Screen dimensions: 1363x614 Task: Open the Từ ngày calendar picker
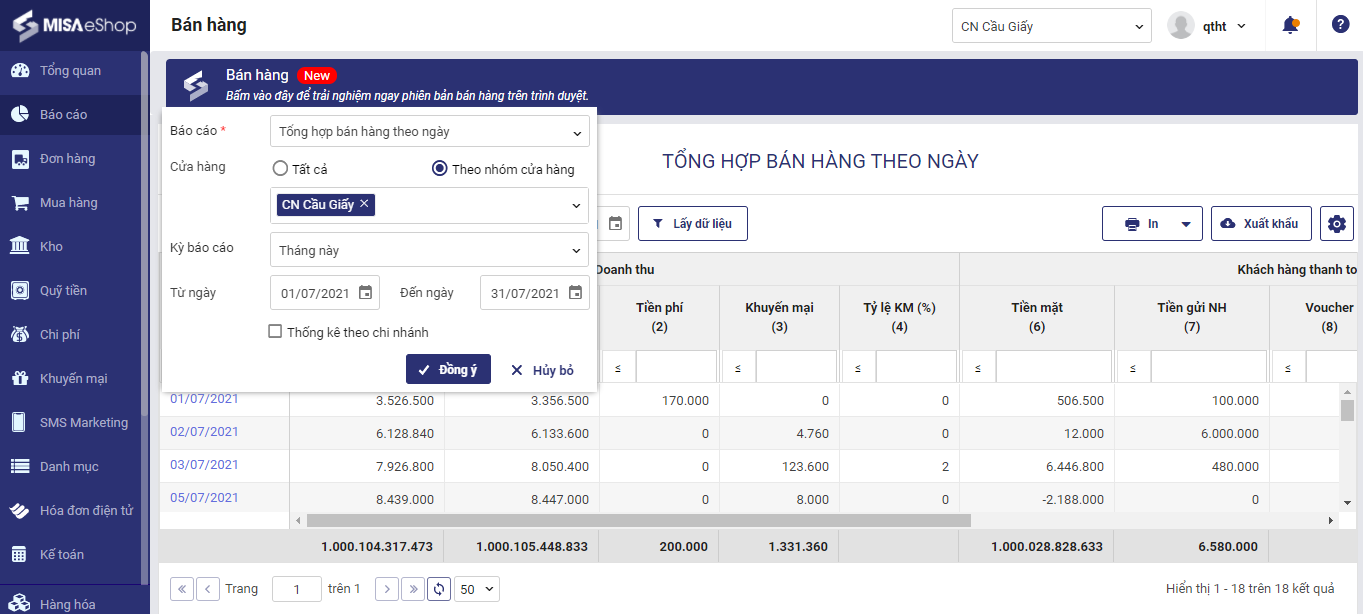[365, 293]
